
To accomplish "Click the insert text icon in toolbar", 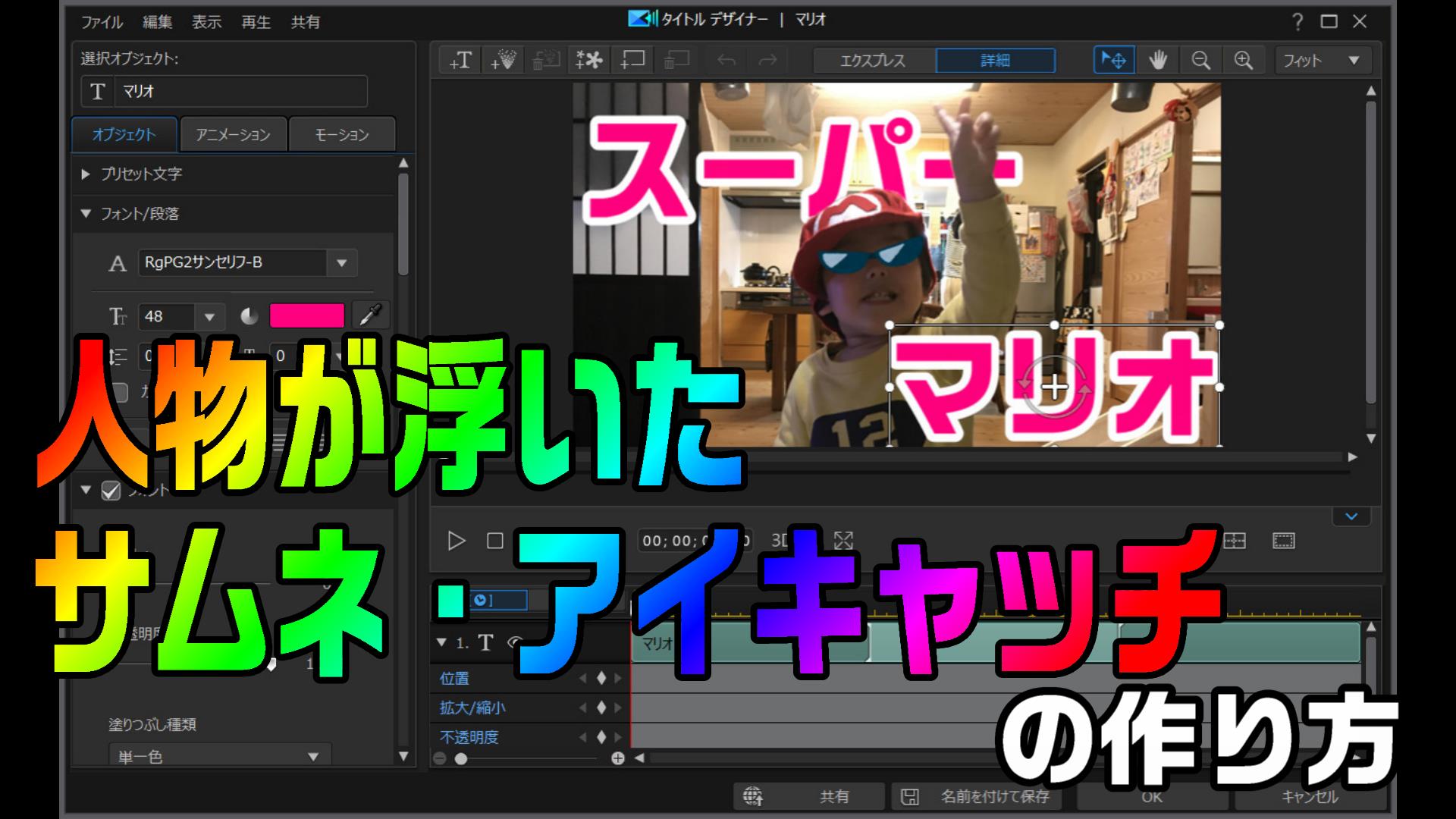I will (x=460, y=60).
